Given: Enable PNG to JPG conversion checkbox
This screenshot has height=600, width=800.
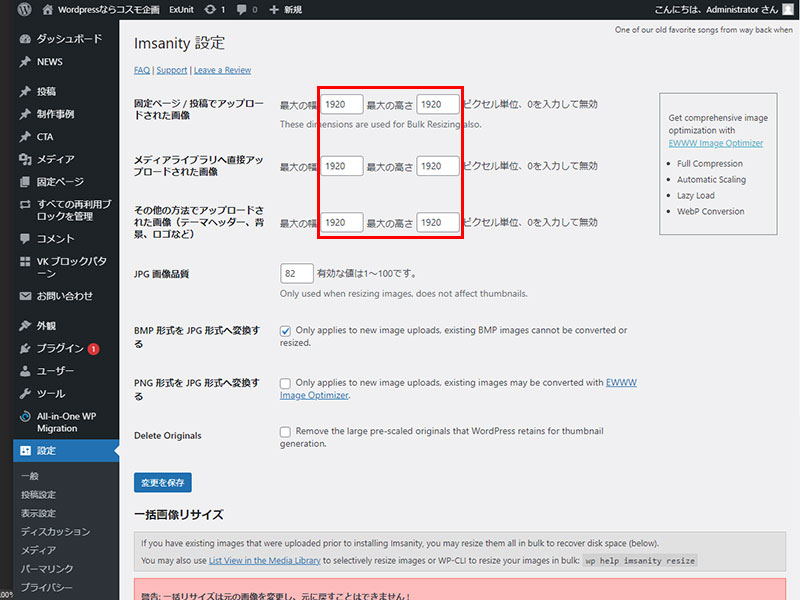Looking at the screenshot, I should pos(286,383).
